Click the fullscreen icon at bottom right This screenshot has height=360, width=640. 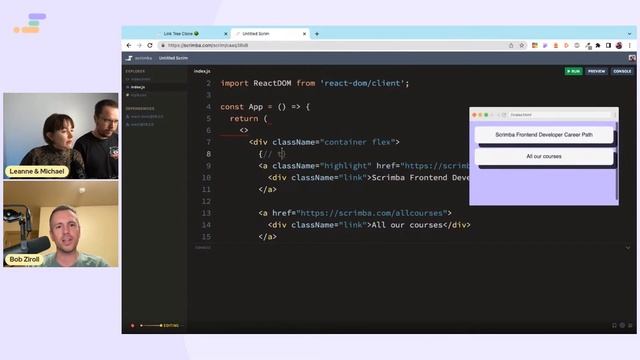pyautogui.click(x=614, y=325)
